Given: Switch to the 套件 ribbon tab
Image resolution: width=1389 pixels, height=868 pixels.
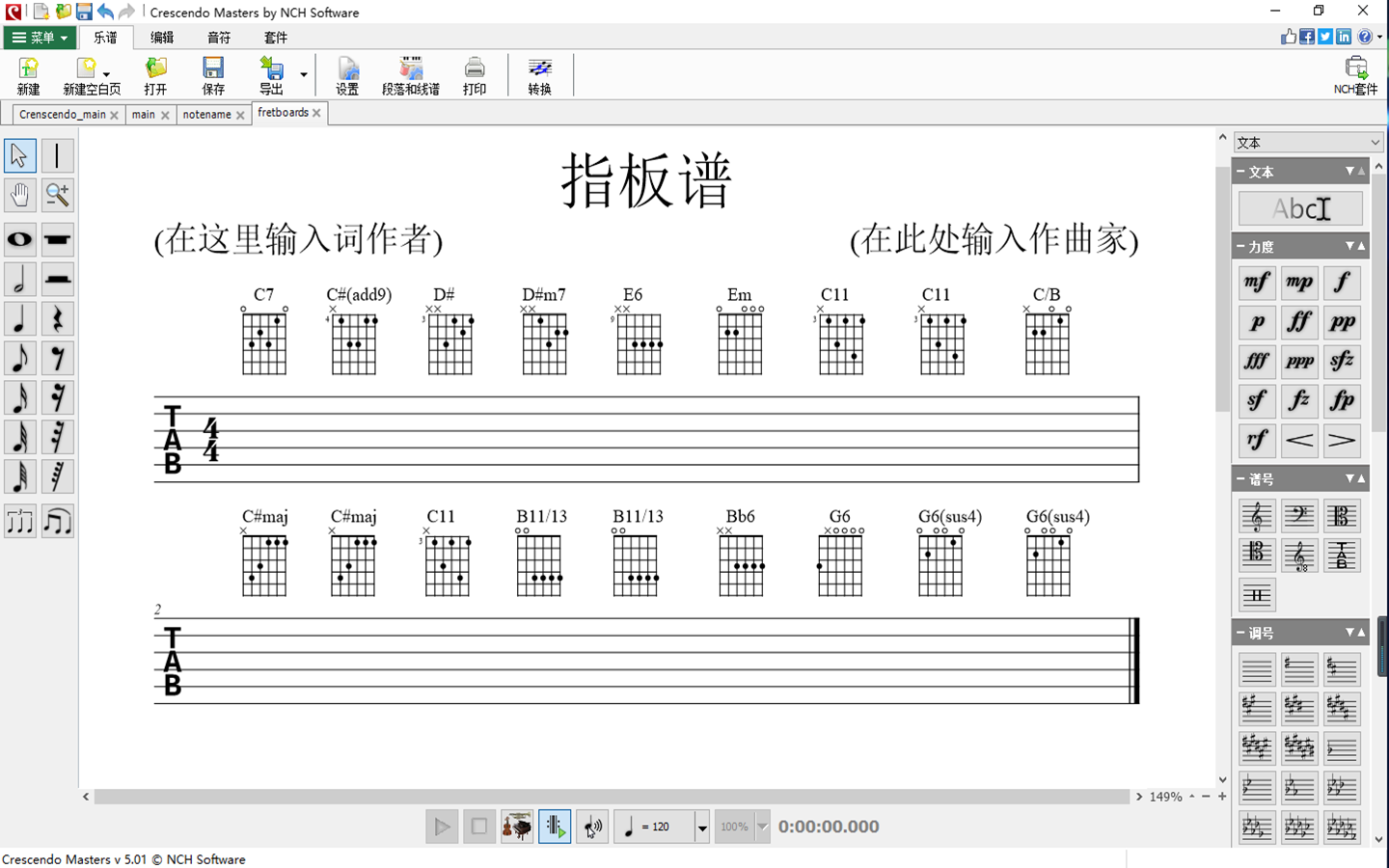Looking at the screenshot, I should pos(276,38).
